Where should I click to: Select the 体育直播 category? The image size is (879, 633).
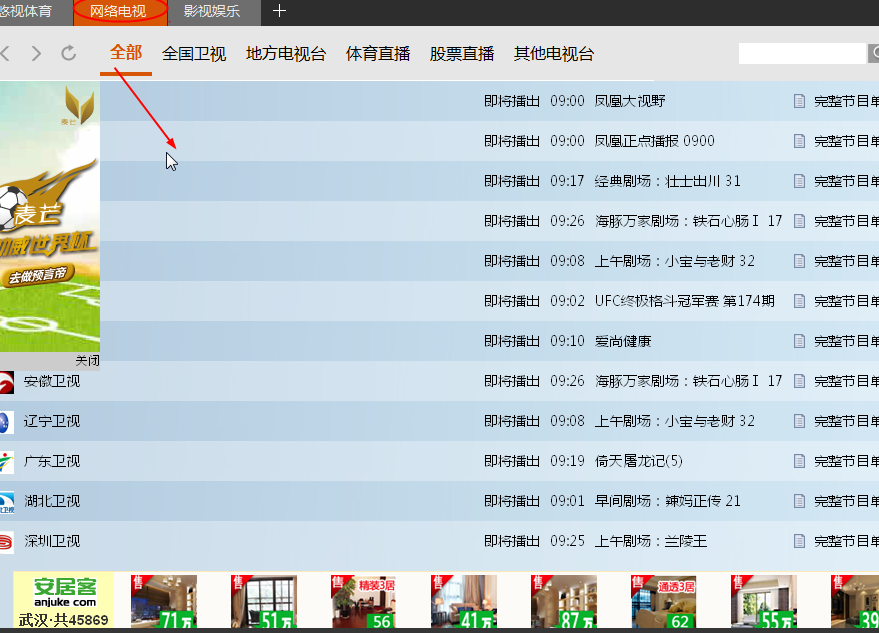pos(378,54)
